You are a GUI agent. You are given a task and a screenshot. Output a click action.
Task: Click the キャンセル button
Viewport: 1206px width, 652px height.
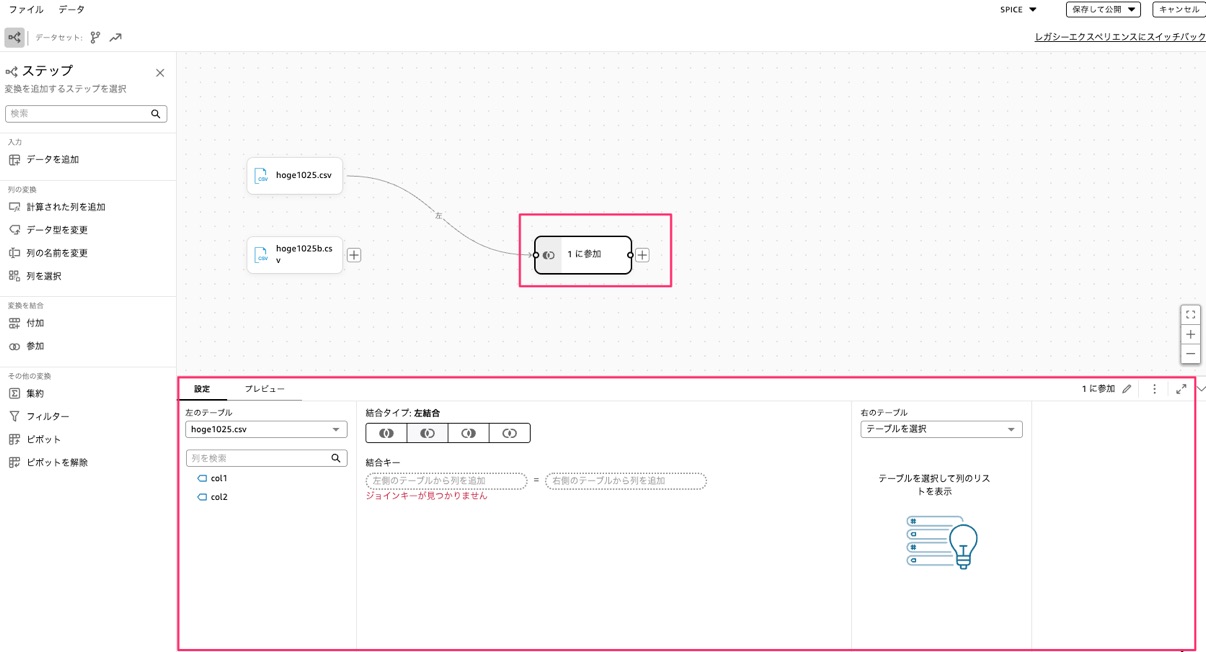tap(1178, 10)
